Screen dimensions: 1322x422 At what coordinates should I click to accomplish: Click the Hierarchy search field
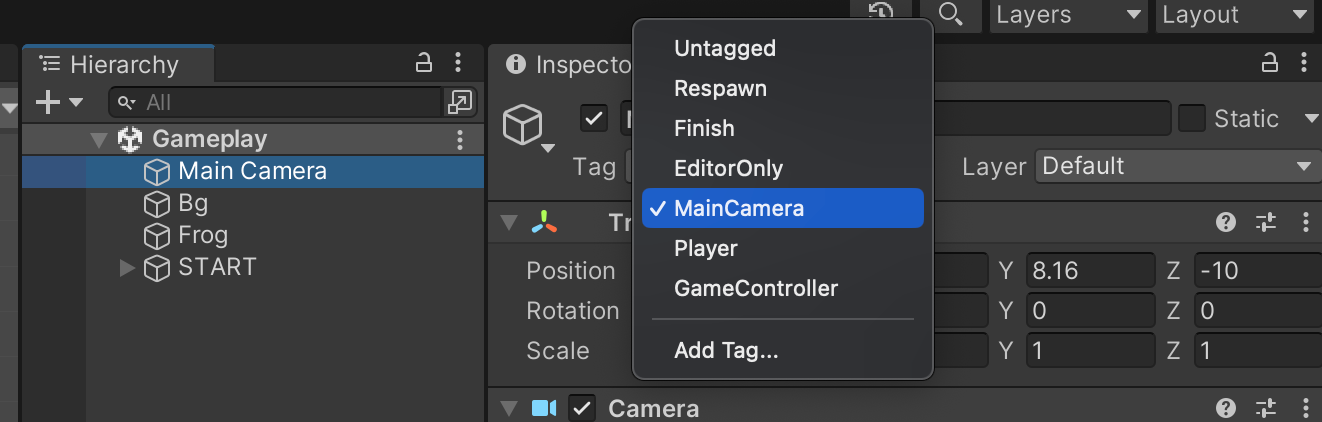click(276, 102)
